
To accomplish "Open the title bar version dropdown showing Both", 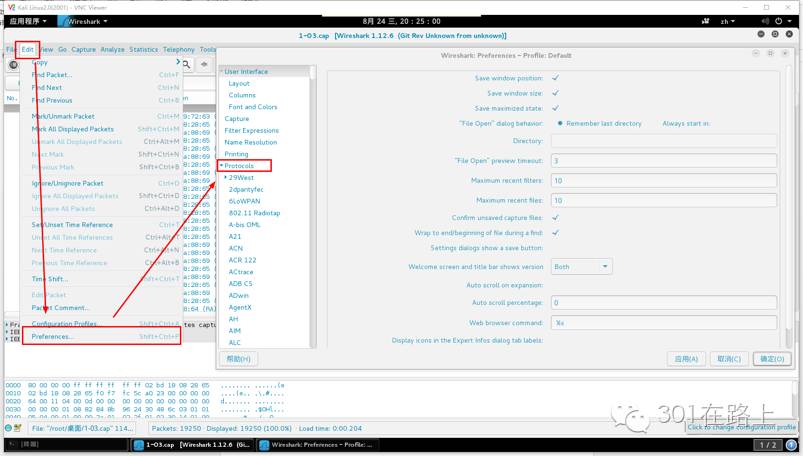I will coord(580,267).
